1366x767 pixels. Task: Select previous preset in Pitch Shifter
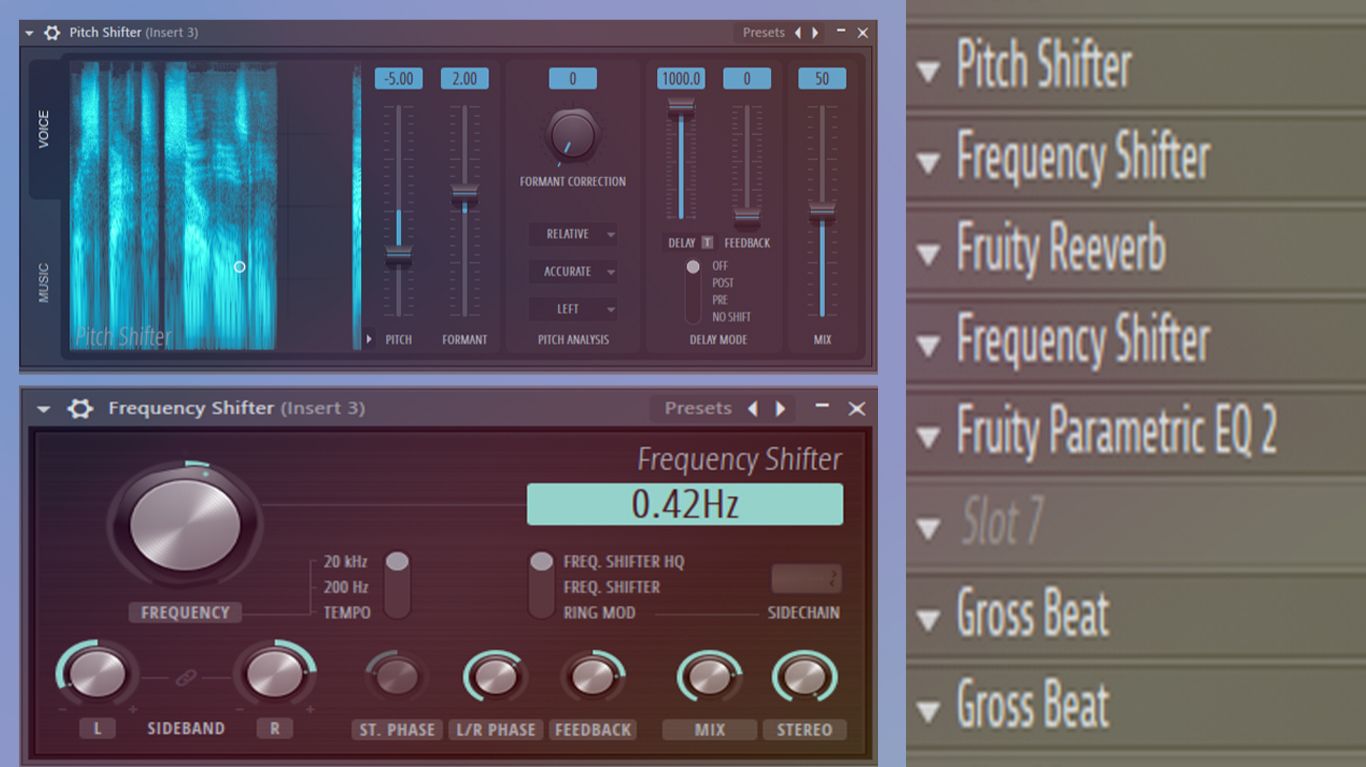[x=798, y=33]
